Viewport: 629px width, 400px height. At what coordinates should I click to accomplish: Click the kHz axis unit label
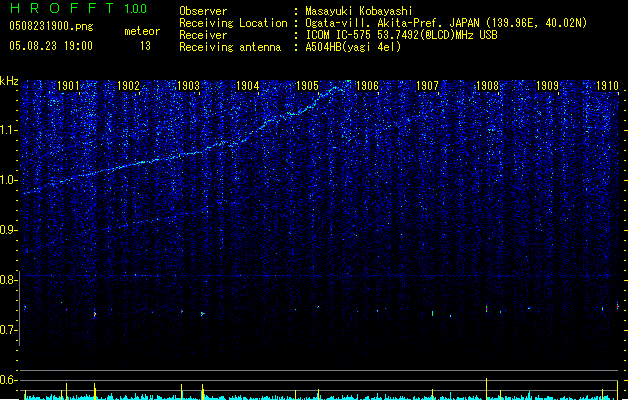click(9, 81)
